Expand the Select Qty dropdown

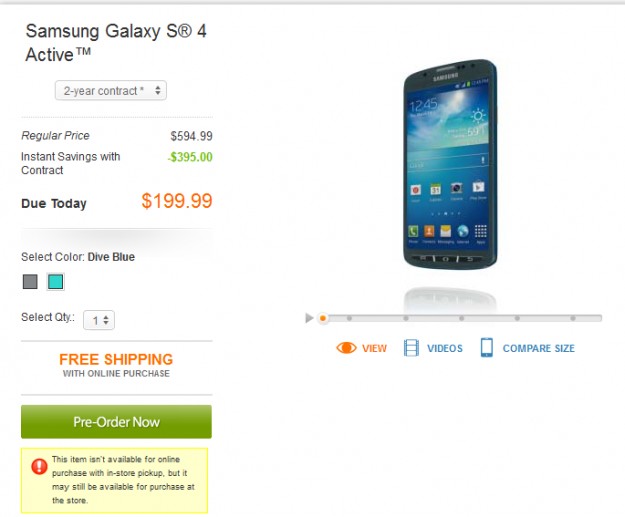(x=98, y=320)
